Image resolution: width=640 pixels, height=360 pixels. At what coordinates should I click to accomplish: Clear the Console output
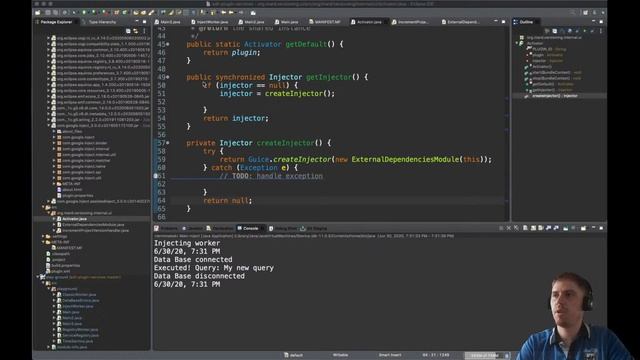(x=525, y=228)
